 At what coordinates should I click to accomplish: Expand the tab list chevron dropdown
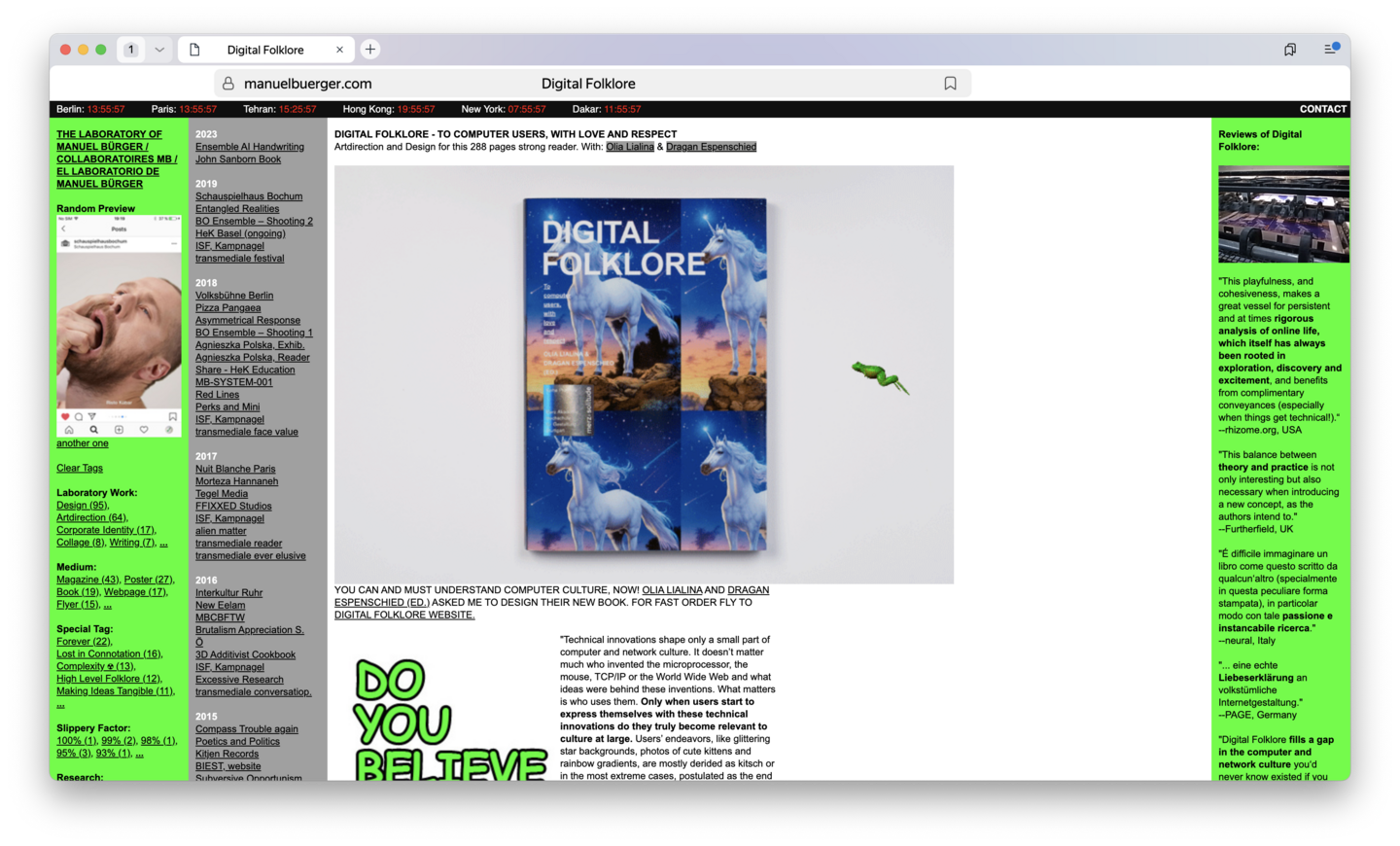pyautogui.click(x=159, y=50)
